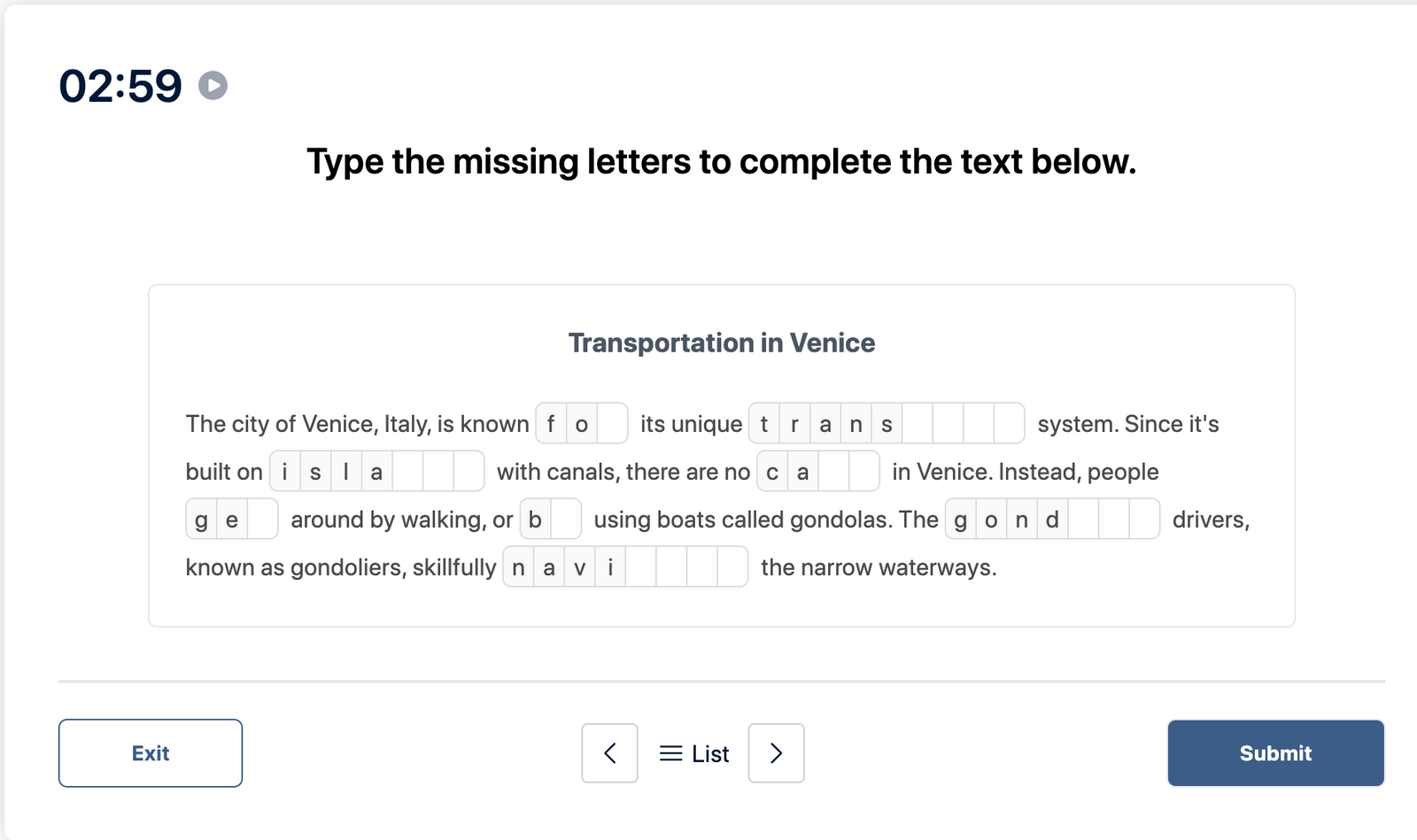
Task: Select the empty box after 'c a'
Action: coord(832,472)
